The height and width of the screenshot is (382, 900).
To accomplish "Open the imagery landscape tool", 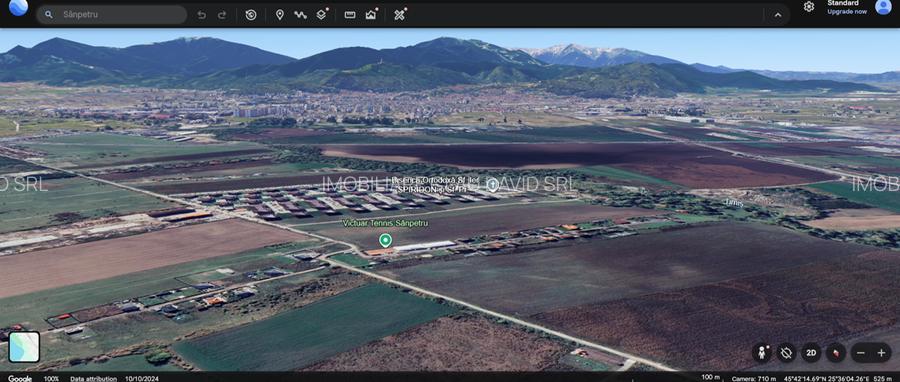I will click(371, 14).
